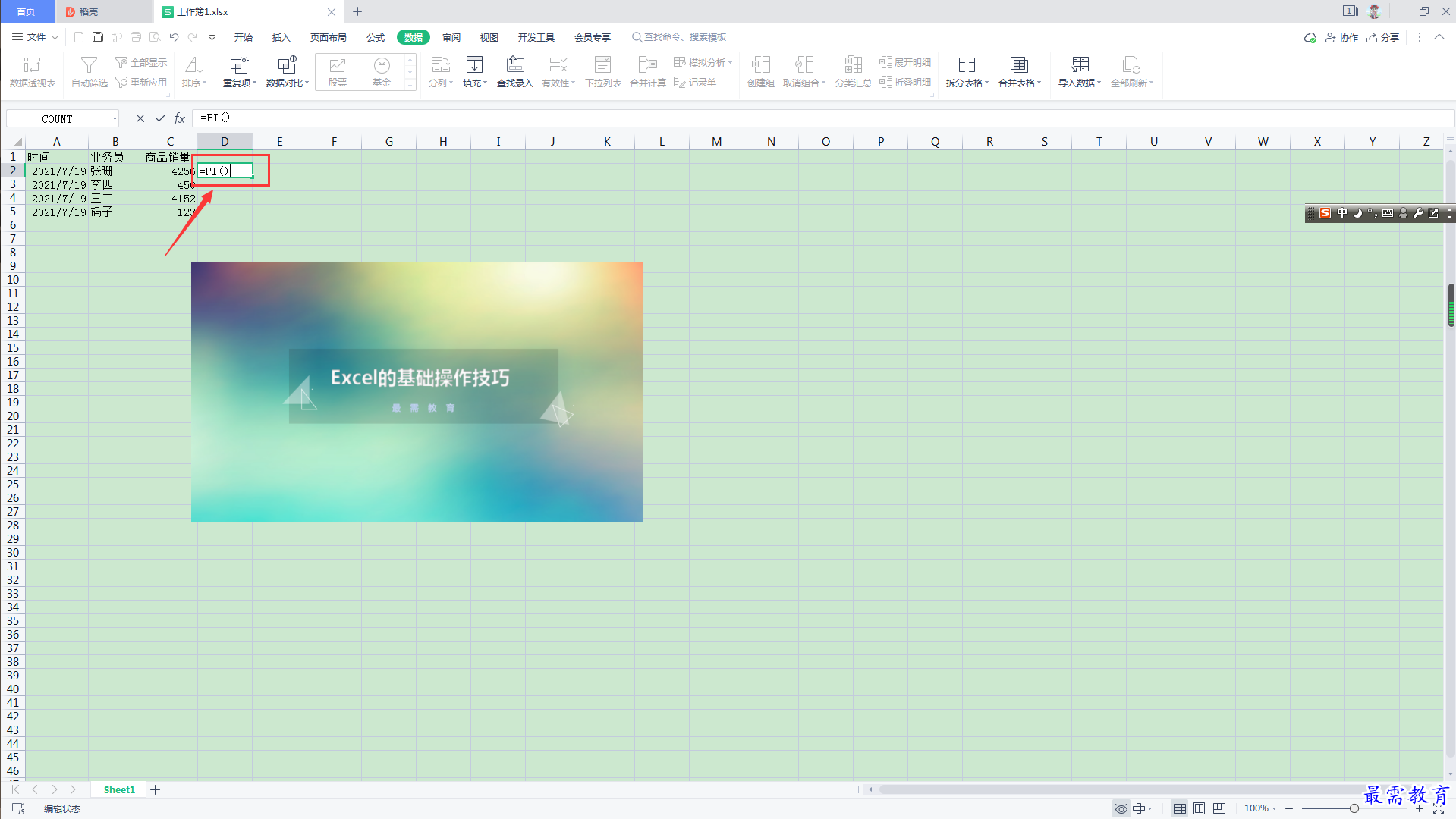Add a new sheet with the plus button
1456x819 pixels.
pos(156,789)
